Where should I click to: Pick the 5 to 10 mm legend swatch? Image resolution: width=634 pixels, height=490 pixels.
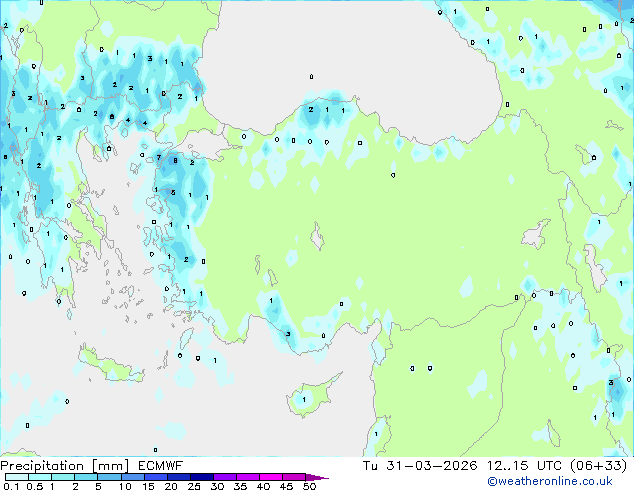point(109,477)
